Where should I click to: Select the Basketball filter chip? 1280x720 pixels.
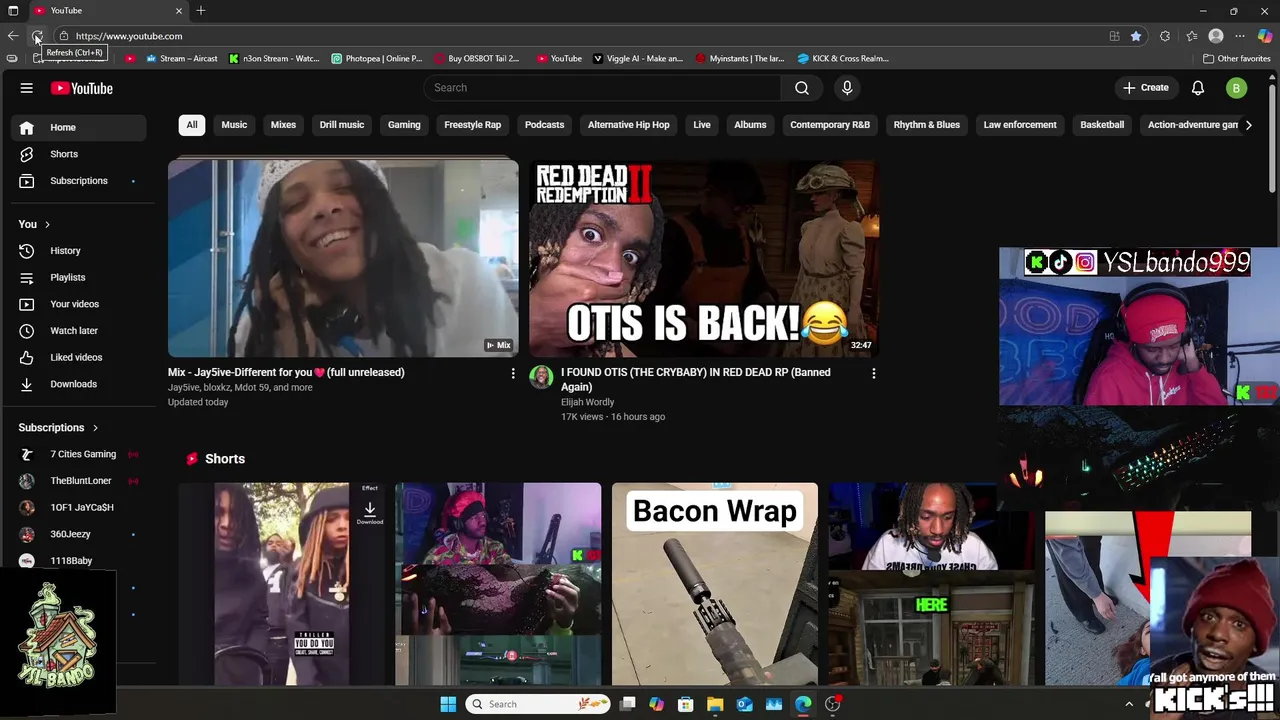1102,125
